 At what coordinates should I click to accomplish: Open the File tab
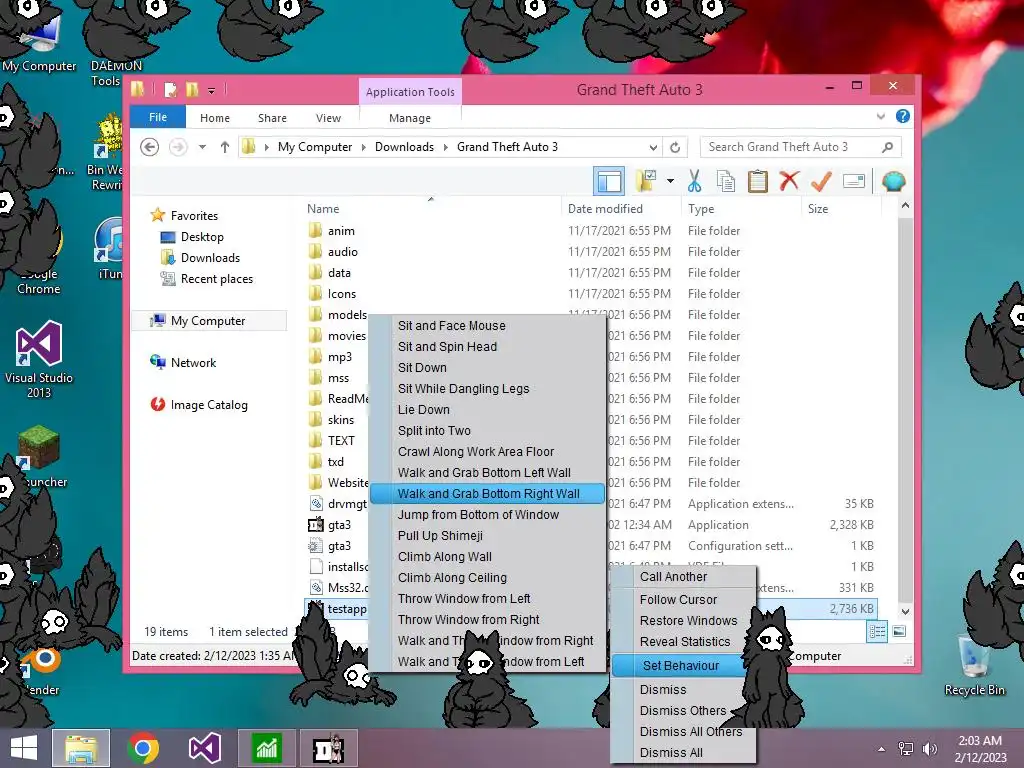(x=158, y=117)
